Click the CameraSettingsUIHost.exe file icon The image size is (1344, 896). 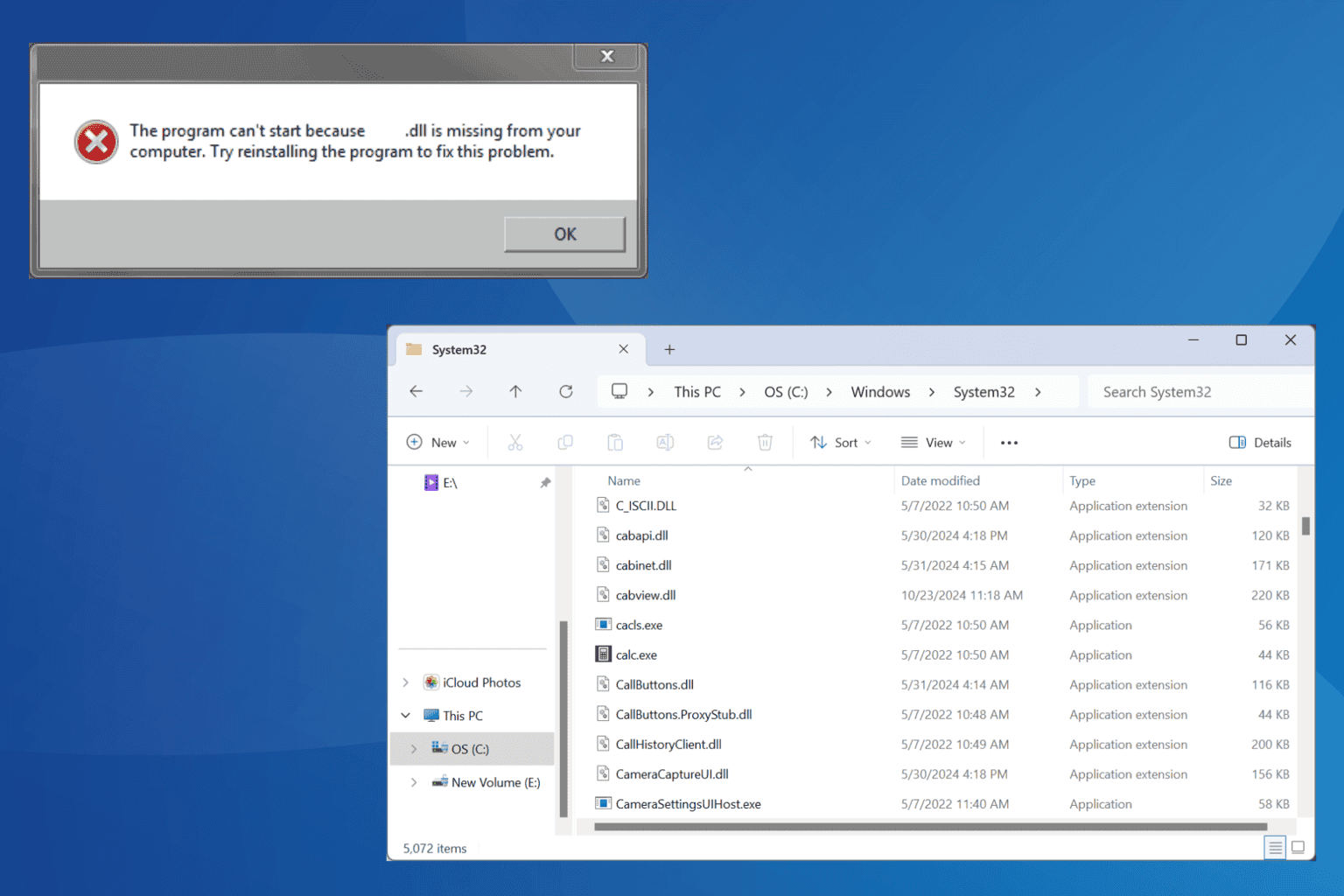[603, 803]
